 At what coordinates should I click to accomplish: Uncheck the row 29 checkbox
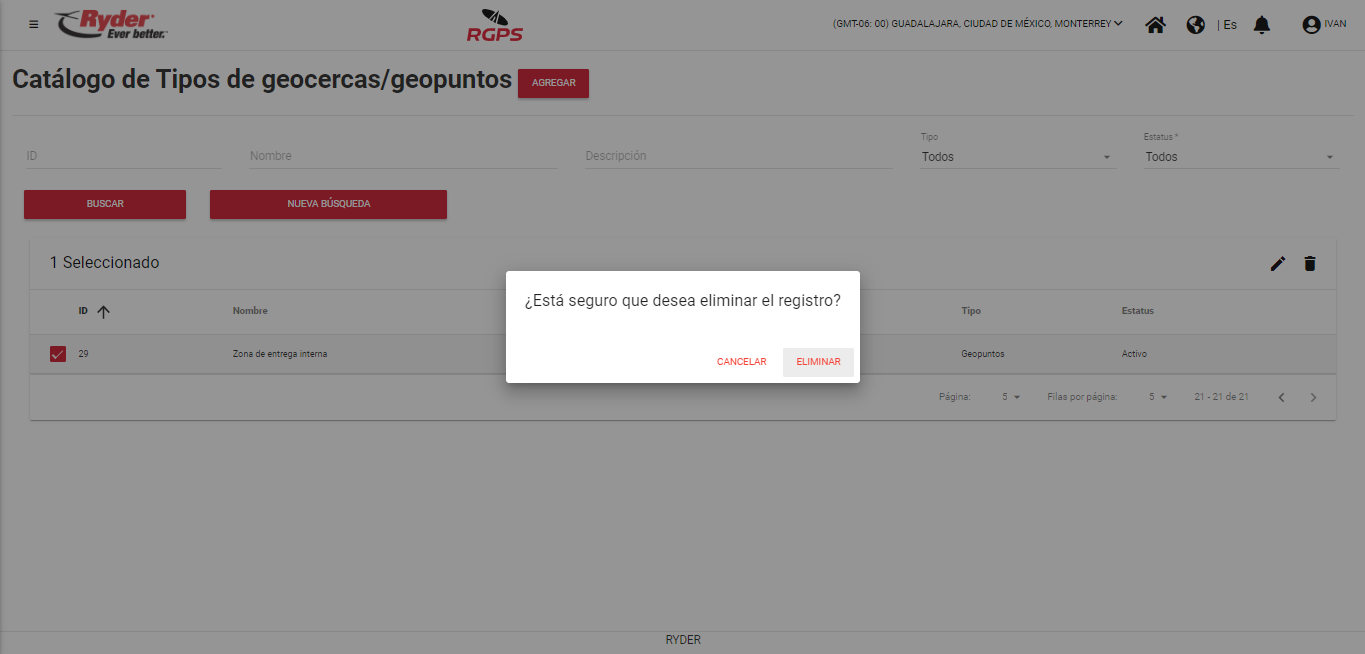(x=58, y=354)
